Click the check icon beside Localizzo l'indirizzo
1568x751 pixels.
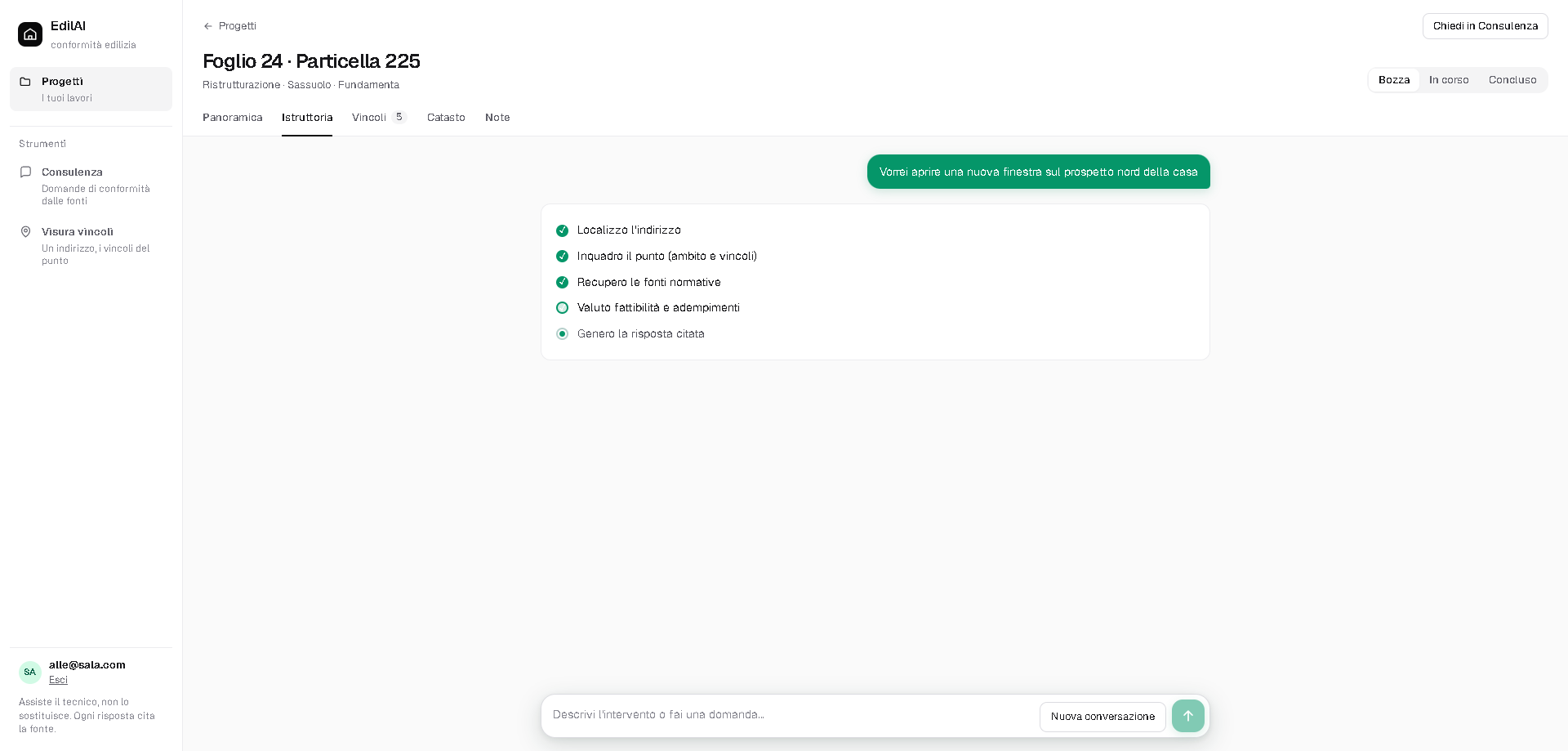pos(562,230)
